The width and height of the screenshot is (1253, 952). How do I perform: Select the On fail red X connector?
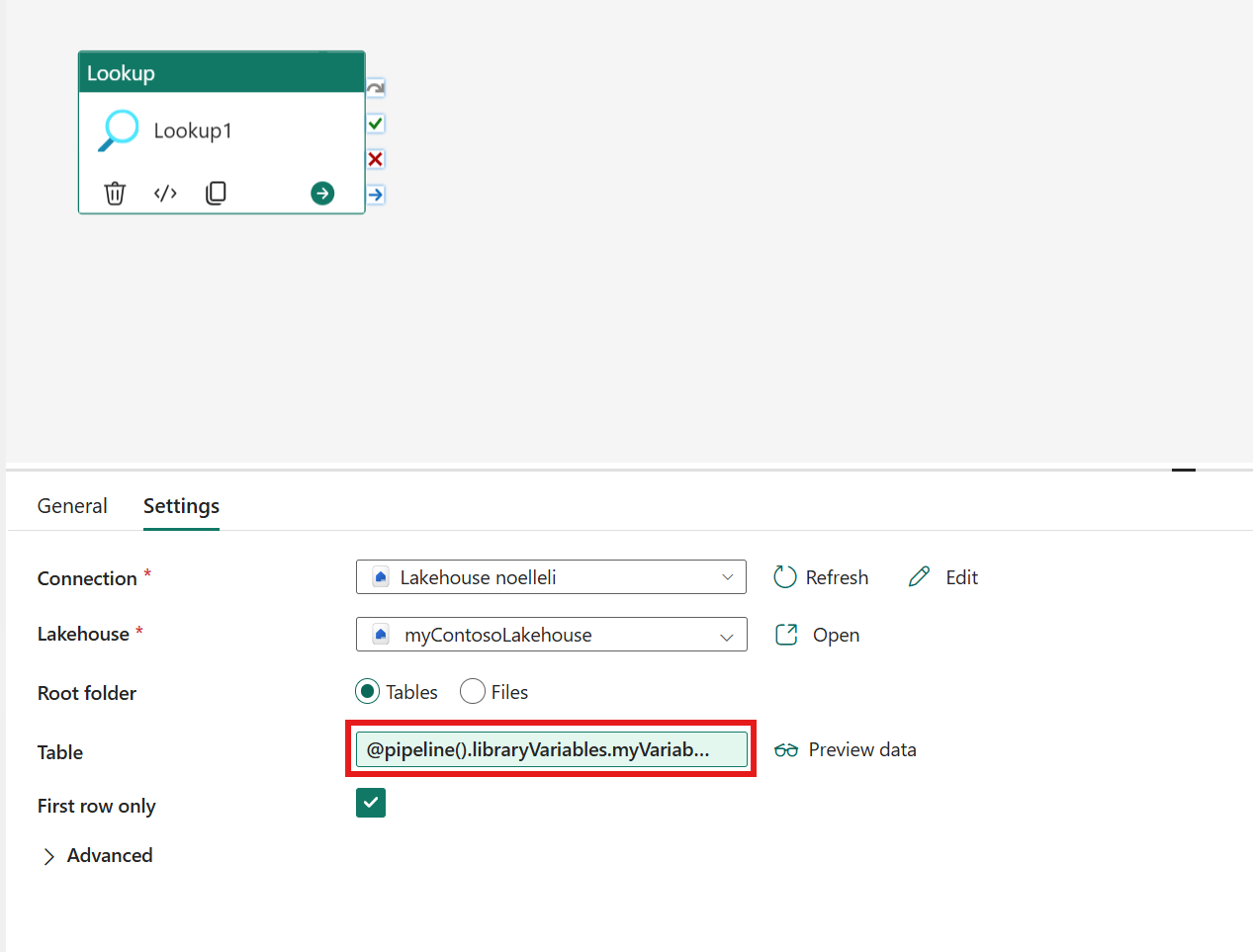(376, 159)
